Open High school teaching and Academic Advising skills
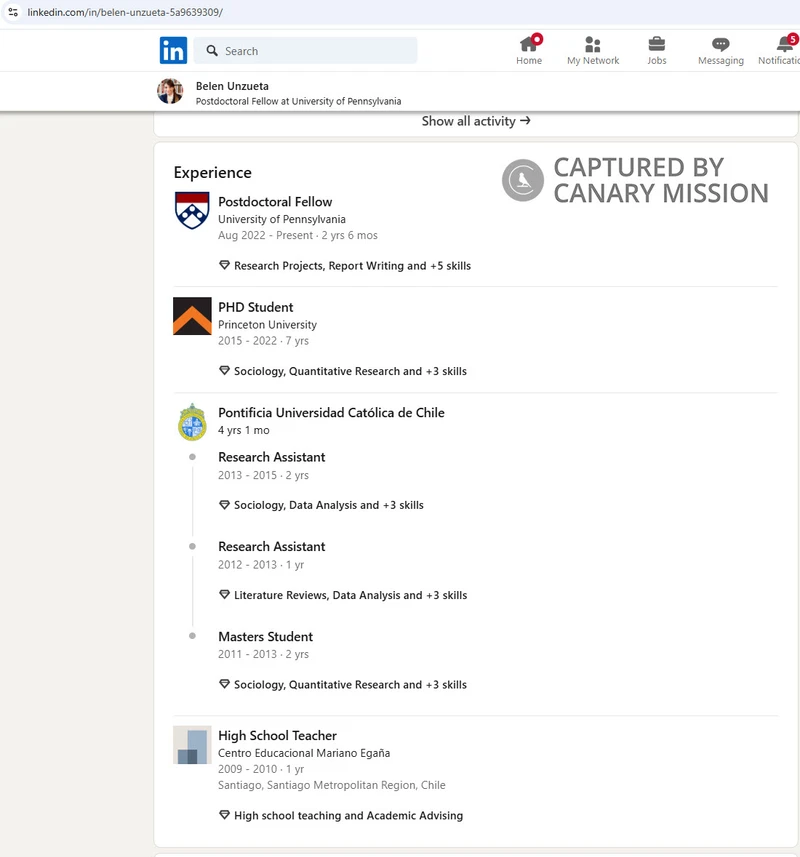Screen dimensions: 800x857 (x=349, y=815)
